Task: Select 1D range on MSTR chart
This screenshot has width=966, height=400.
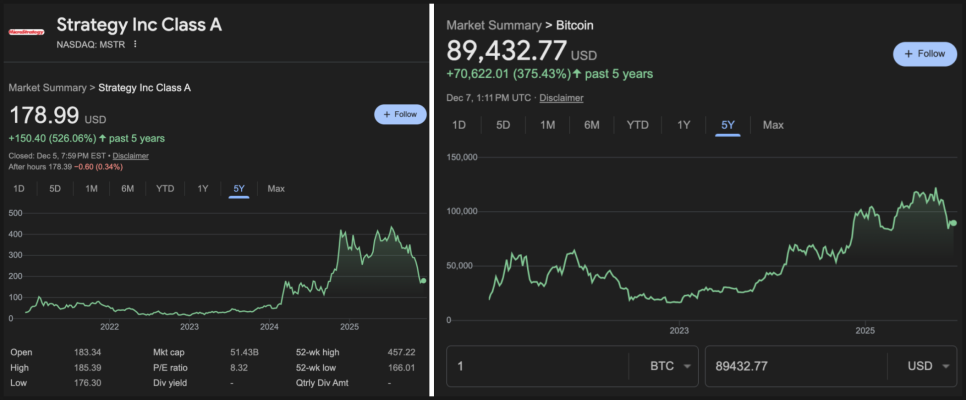Action: point(19,189)
